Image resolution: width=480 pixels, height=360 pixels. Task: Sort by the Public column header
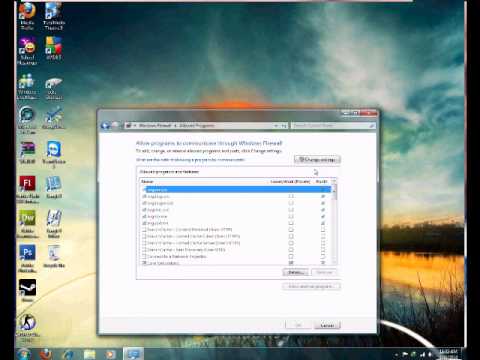pyautogui.click(x=321, y=182)
